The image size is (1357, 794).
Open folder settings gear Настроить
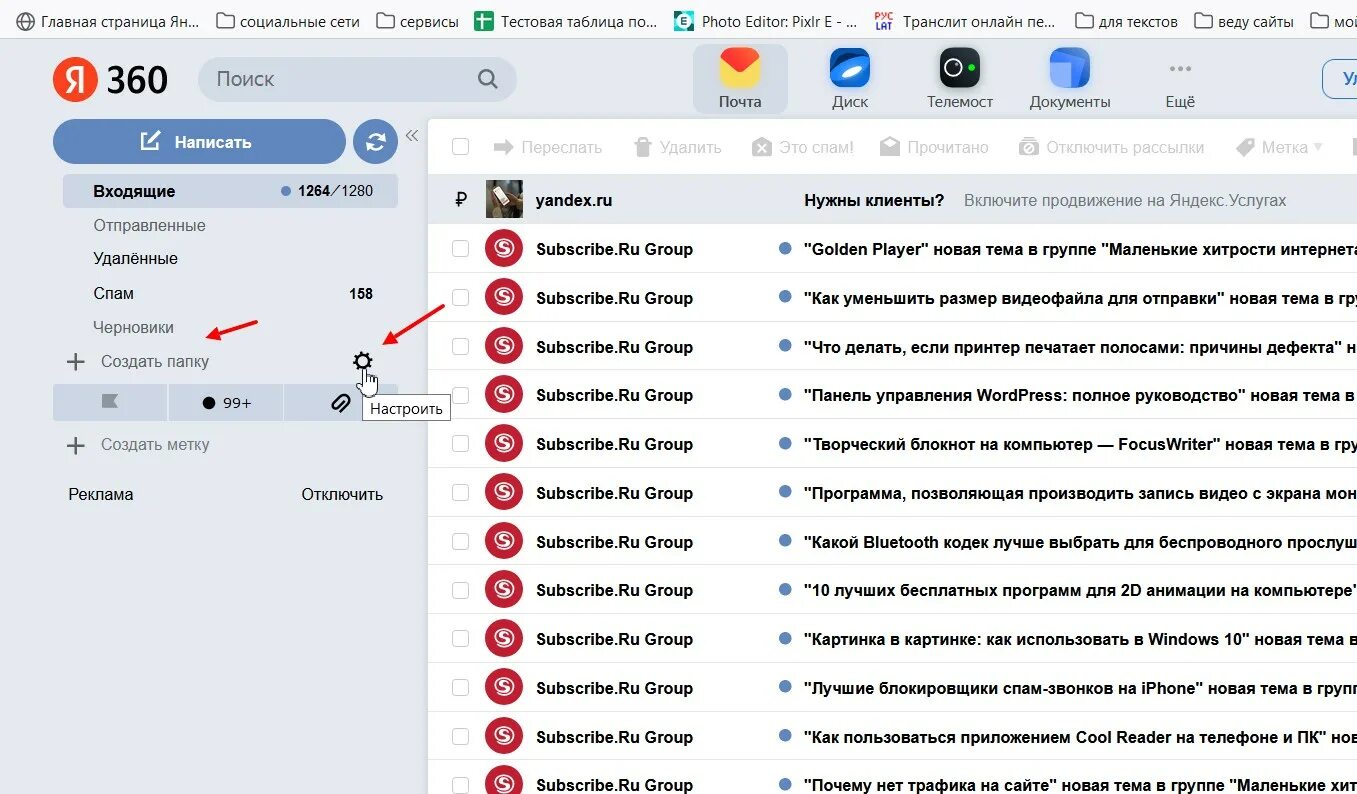point(363,361)
